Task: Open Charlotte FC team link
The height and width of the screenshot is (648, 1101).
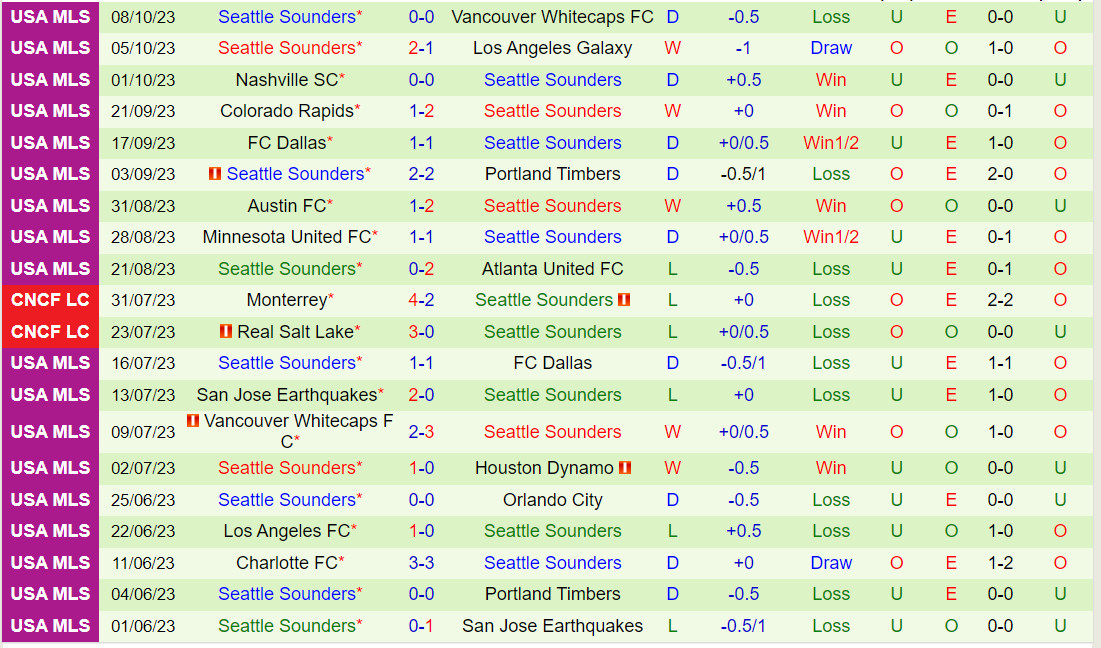Action: pos(287,562)
